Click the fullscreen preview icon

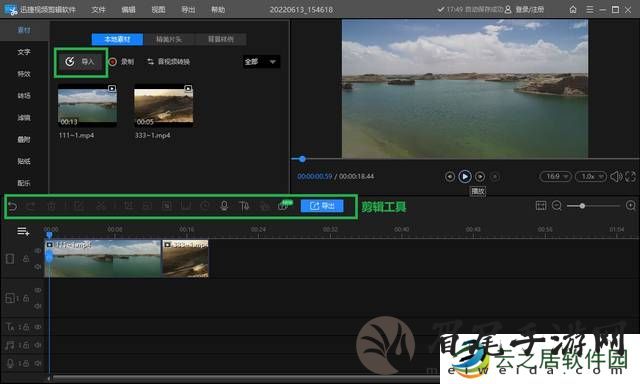point(630,177)
